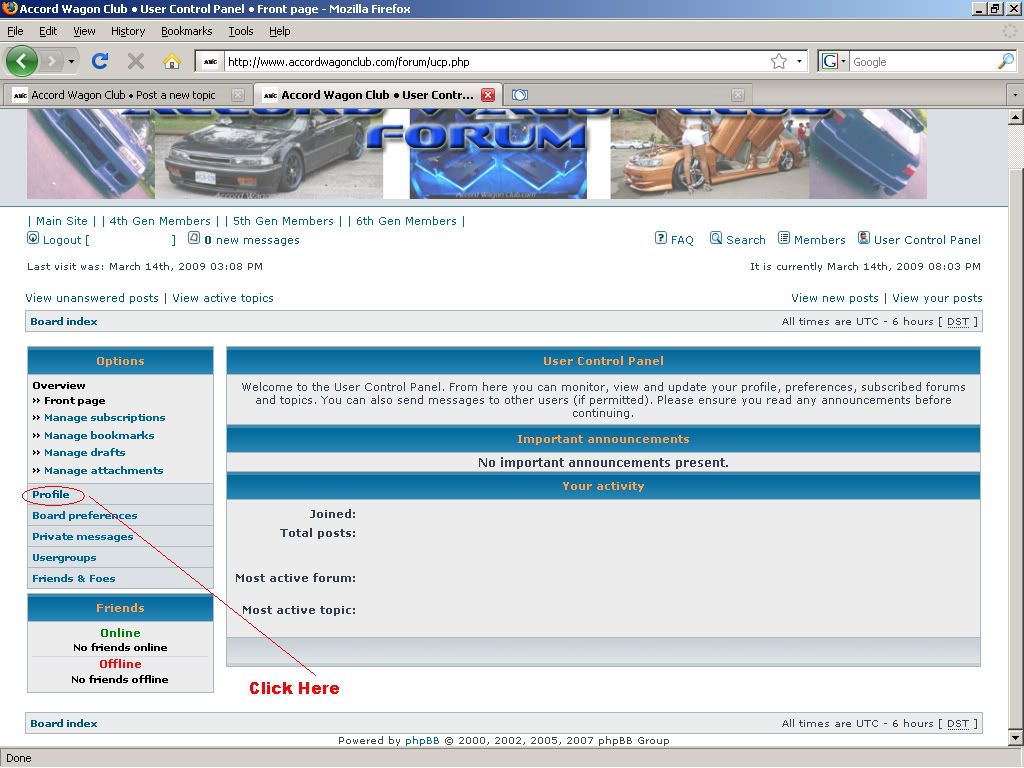The height and width of the screenshot is (768, 1024).
Task: Click the Logout icon
Action: (33, 238)
